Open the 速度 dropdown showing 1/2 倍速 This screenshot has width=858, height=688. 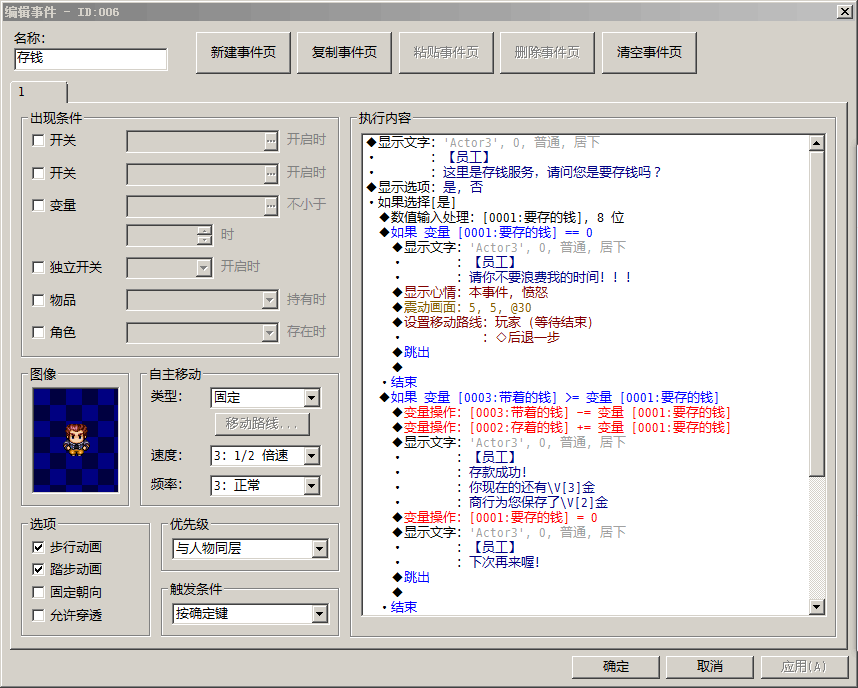[x=265, y=455]
